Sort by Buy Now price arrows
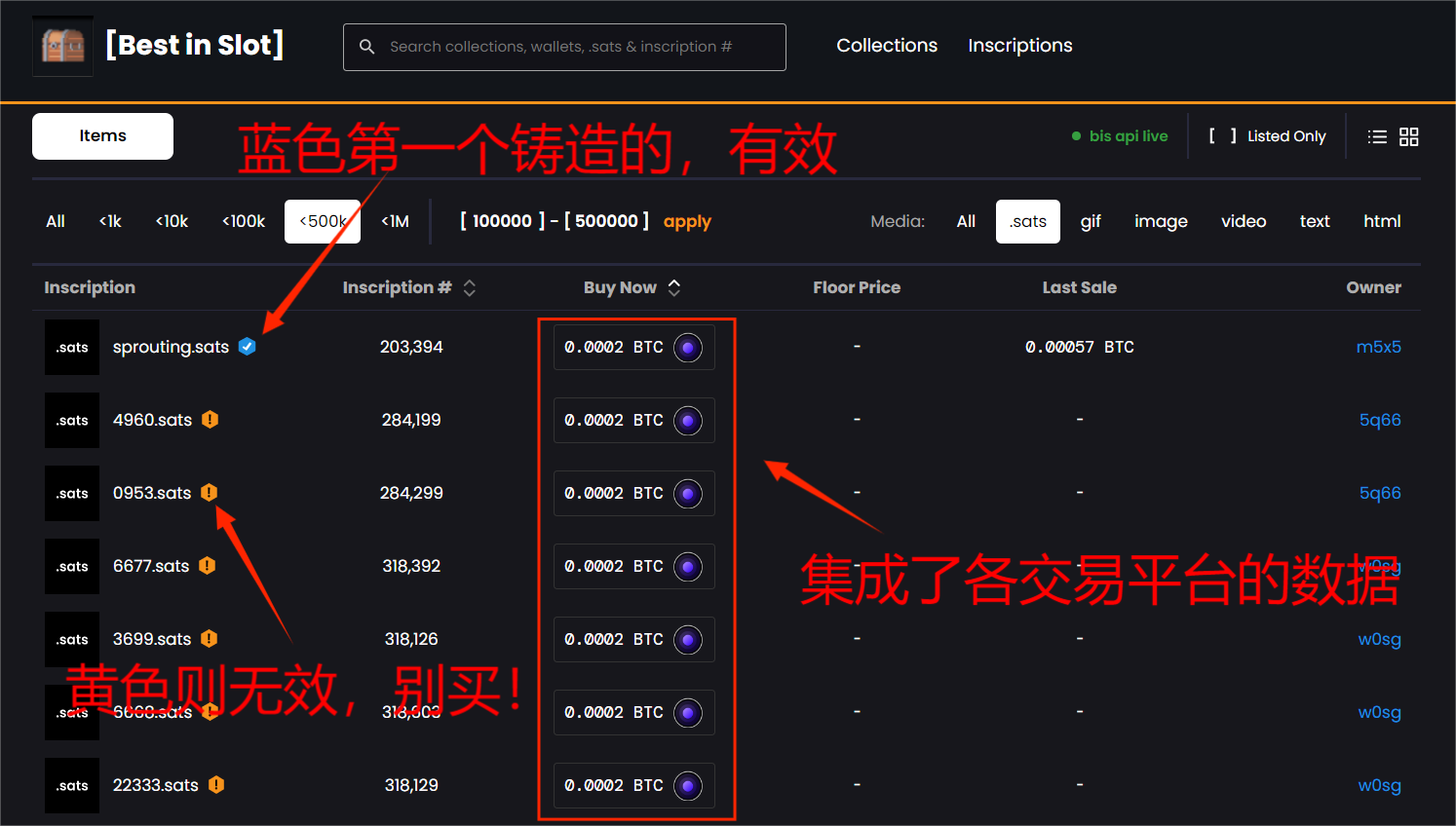This screenshot has width=1456, height=826. (x=674, y=288)
